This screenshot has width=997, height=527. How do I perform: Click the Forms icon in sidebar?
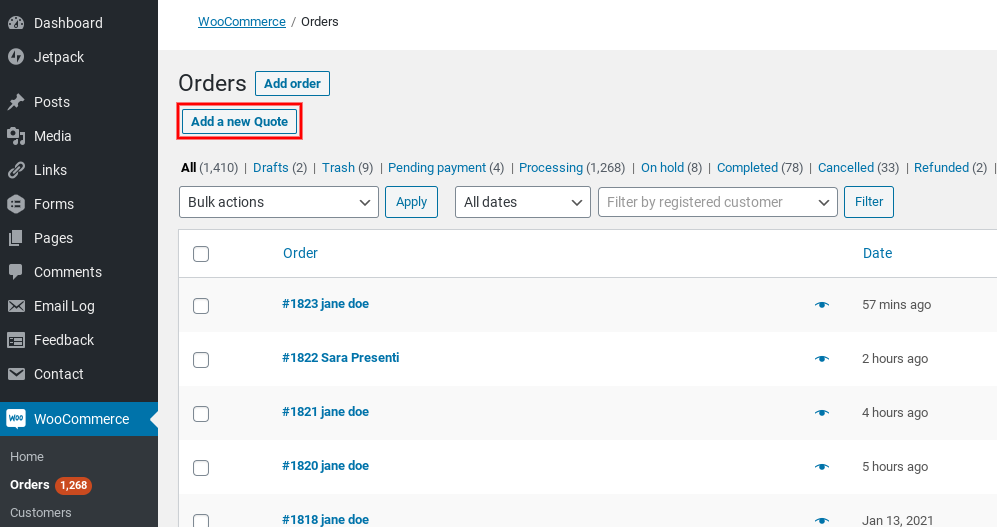pos(16,204)
